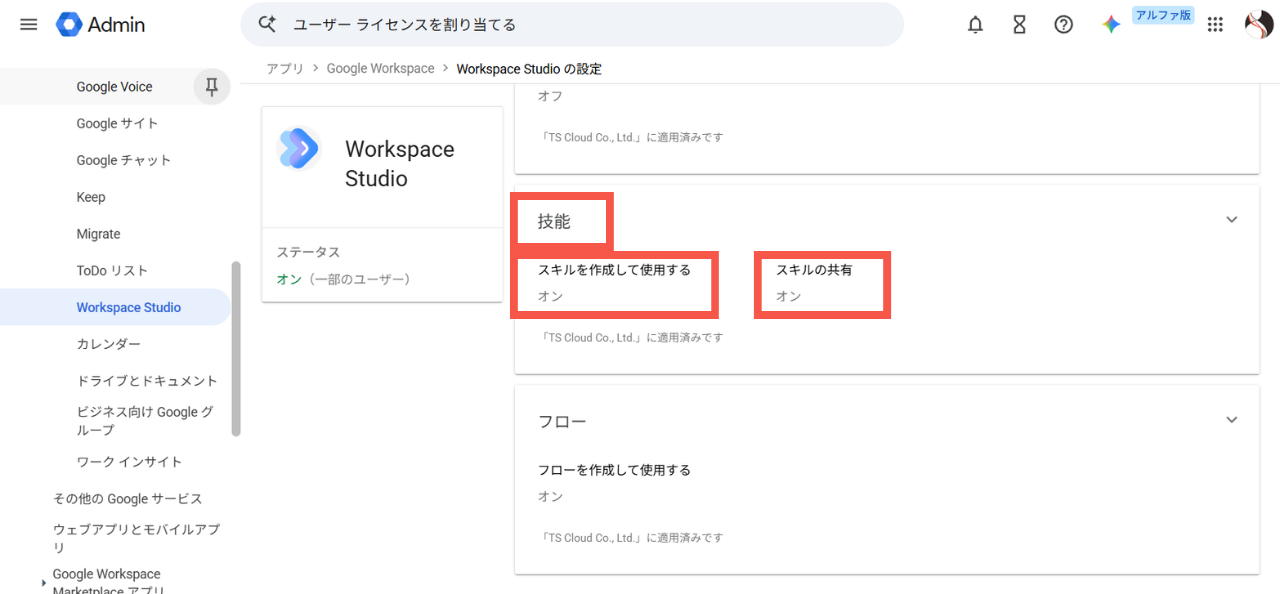
Task: Pin the Google Voice sidebar item
Action: coord(211,87)
